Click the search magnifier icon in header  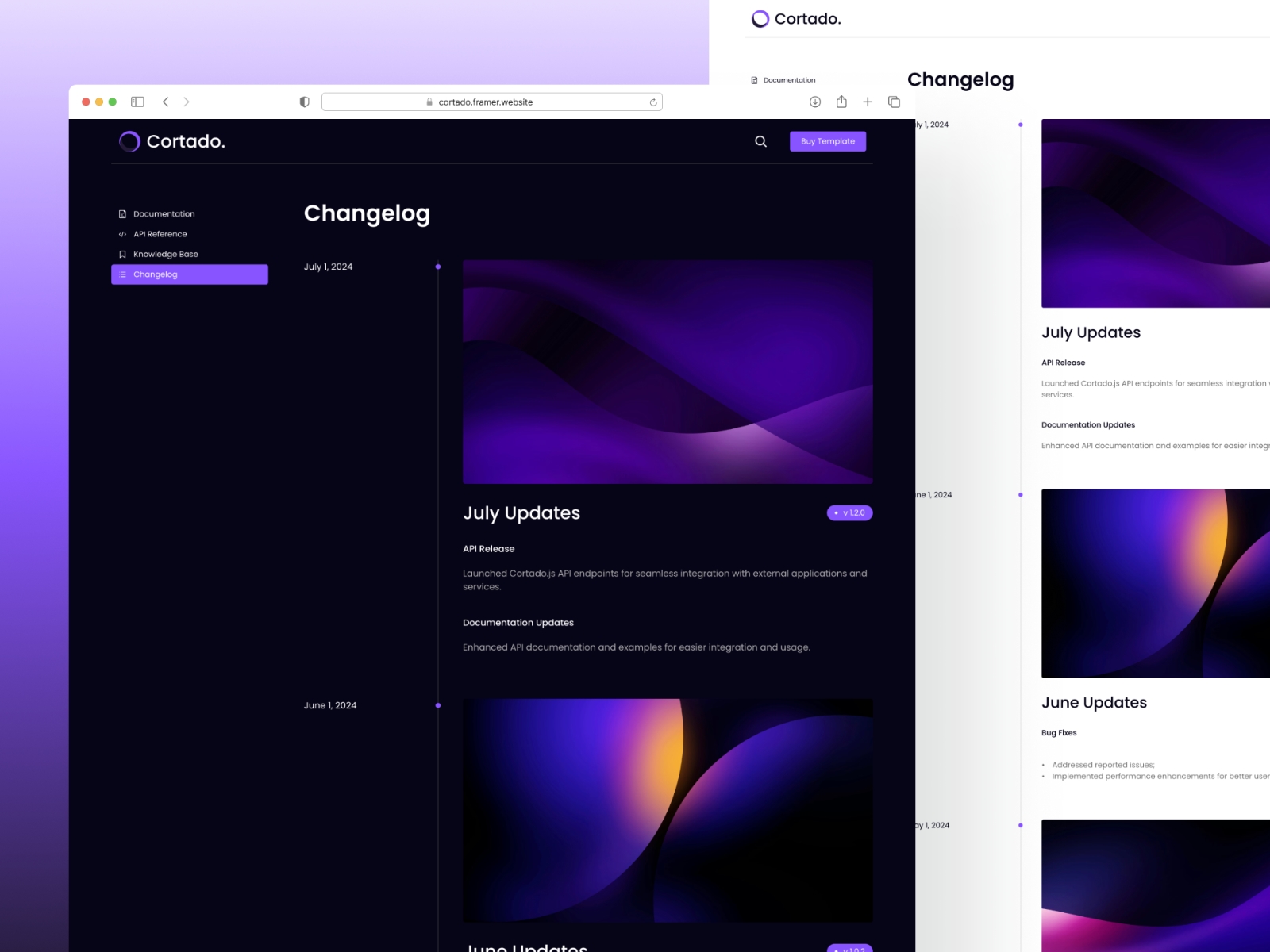coord(760,141)
